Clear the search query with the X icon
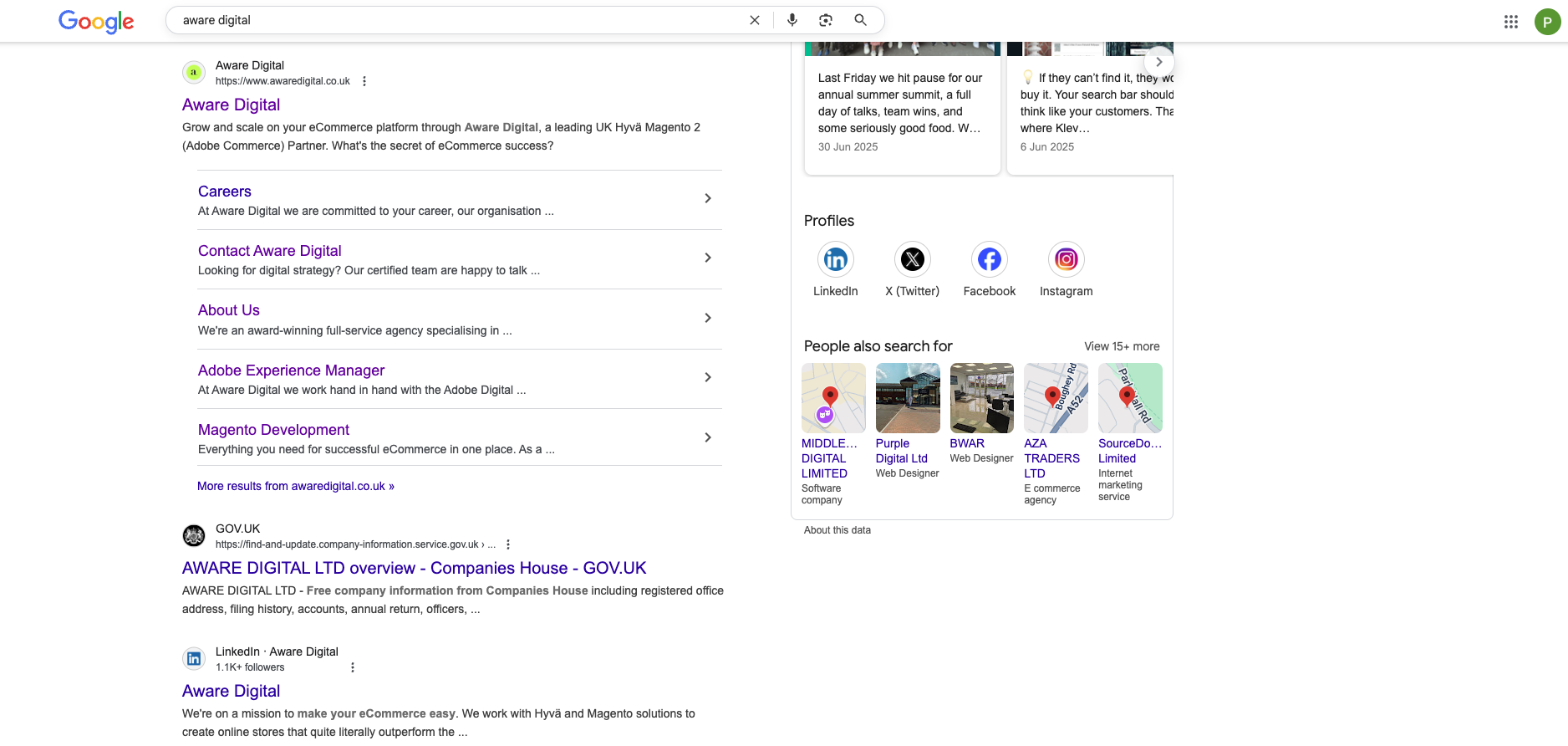Screen dimensions: 1568x746 pos(755,20)
